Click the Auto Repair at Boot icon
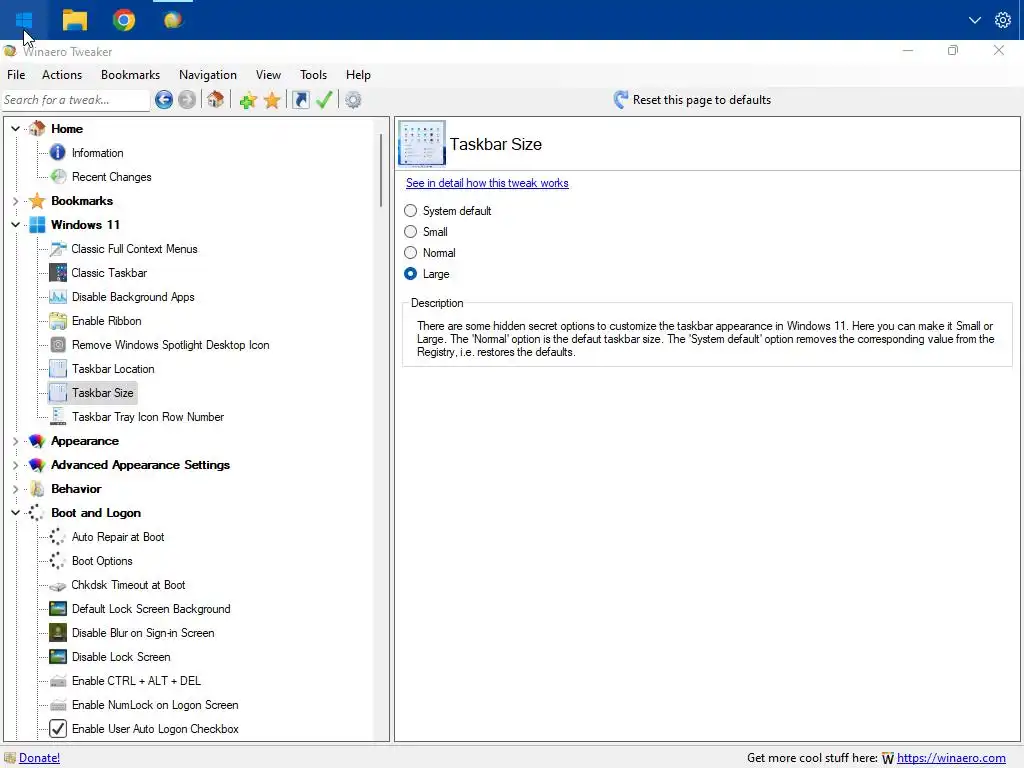The width and height of the screenshot is (1024, 768). (57, 537)
